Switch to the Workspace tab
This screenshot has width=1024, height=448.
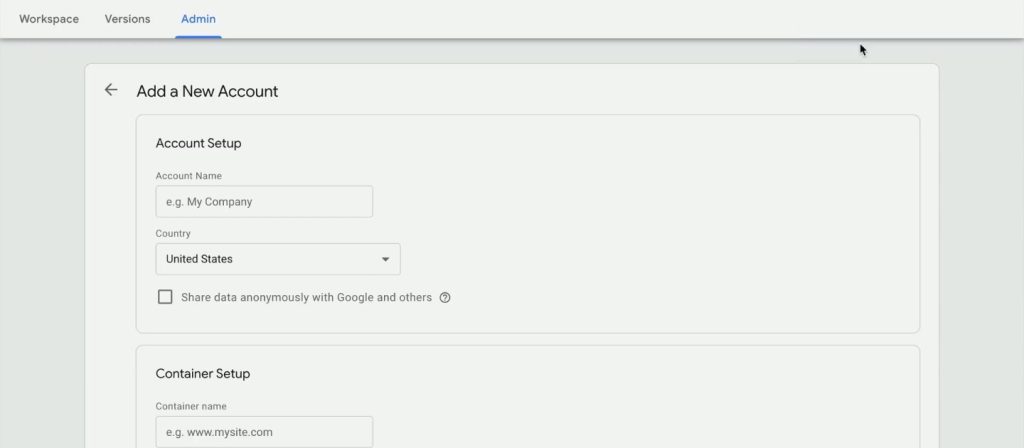(x=49, y=19)
